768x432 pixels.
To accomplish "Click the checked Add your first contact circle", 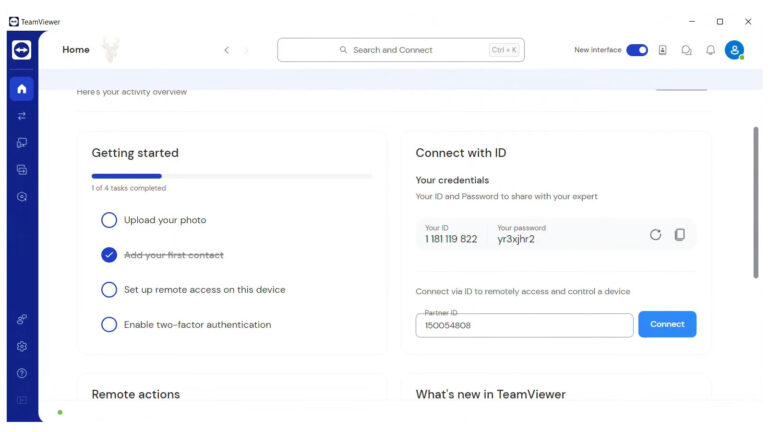I will 109,255.
